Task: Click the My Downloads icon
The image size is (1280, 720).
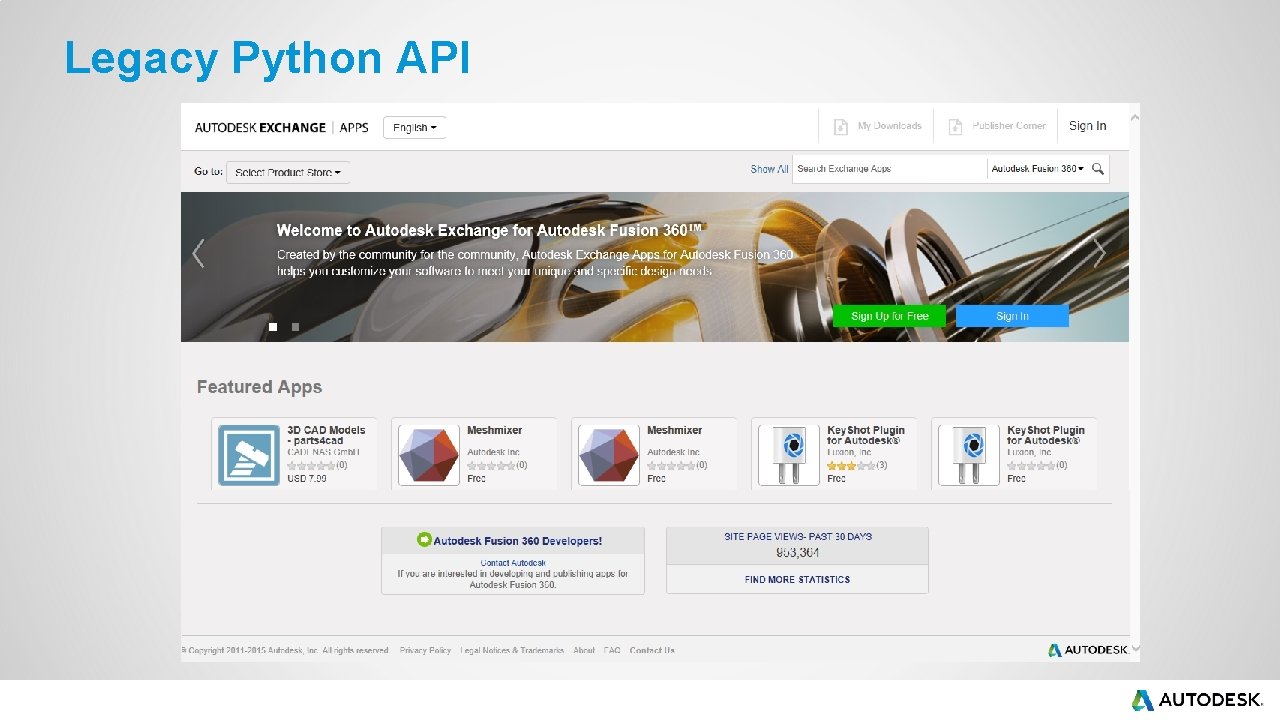Action: pyautogui.click(x=841, y=126)
